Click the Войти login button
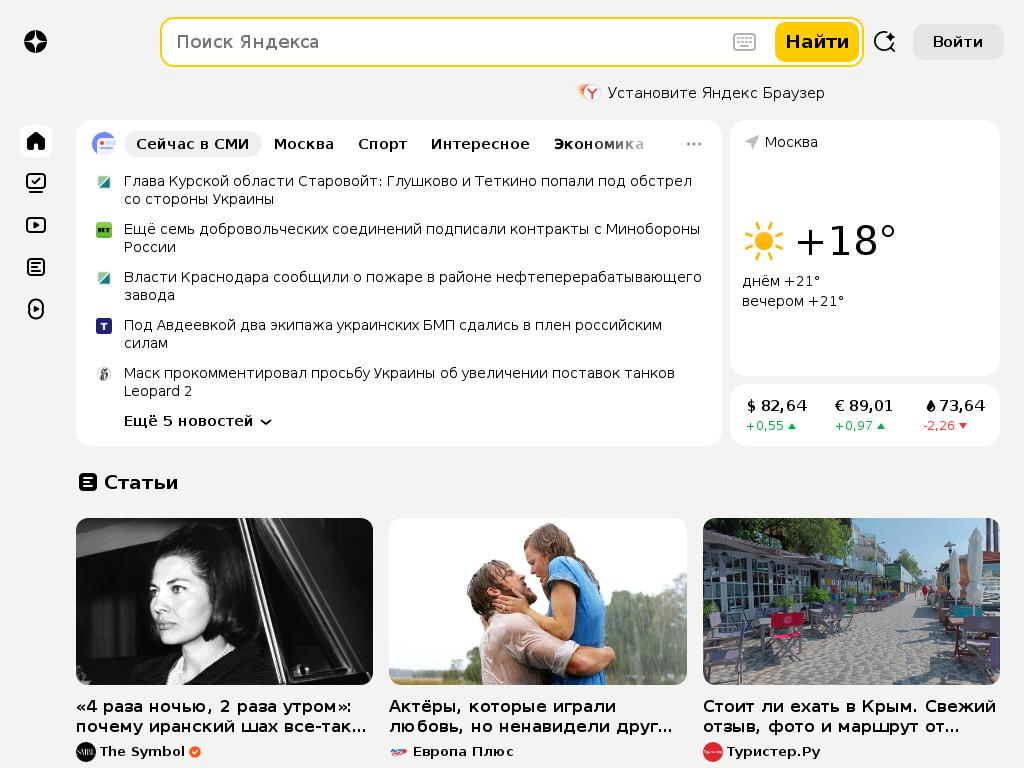1024x768 pixels. click(957, 42)
